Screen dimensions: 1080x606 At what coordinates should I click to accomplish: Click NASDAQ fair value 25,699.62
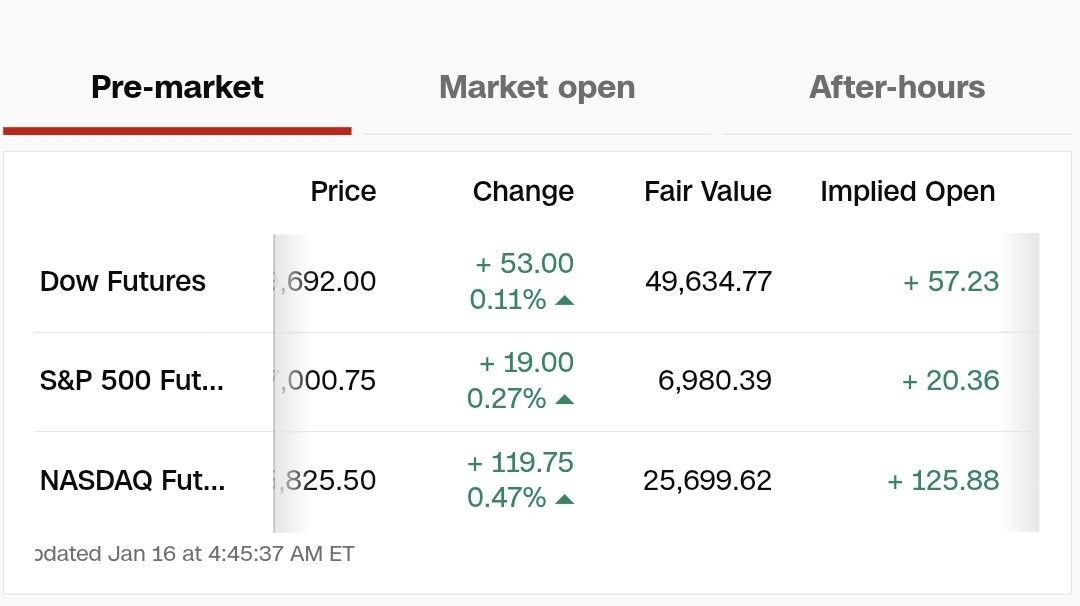(708, 481)
